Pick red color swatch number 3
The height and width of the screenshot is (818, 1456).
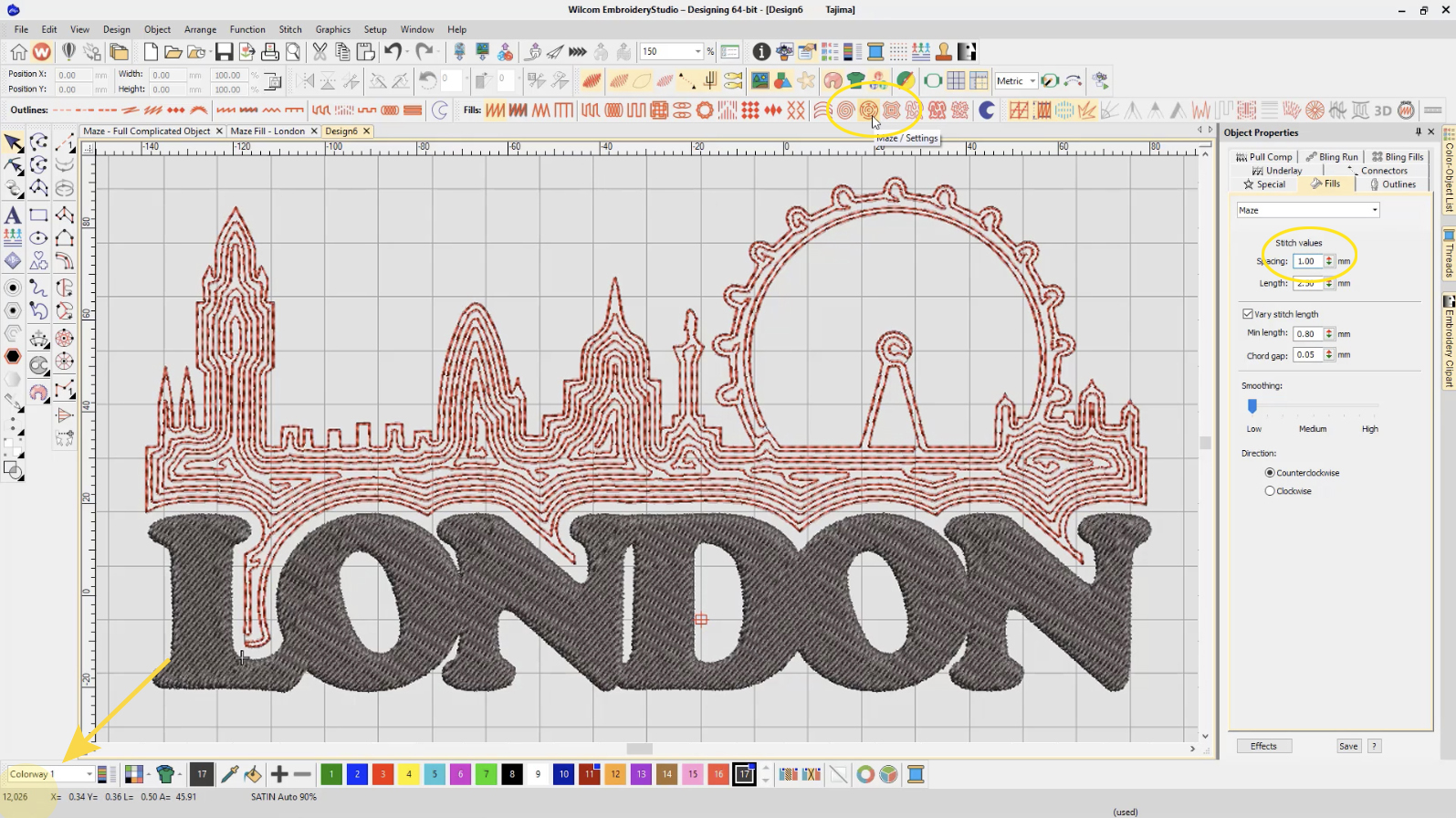(382, 774)
